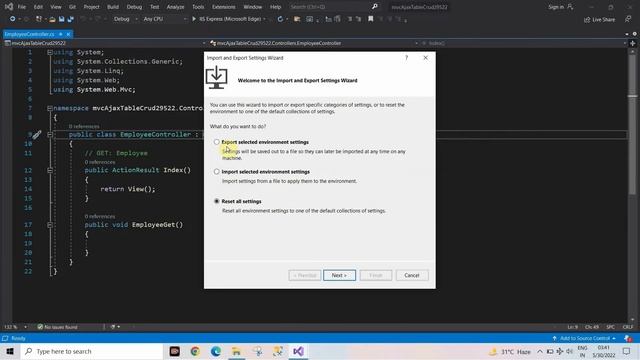The image size is (640, 360).
Task: Open the Help menu
Action: 276,7
